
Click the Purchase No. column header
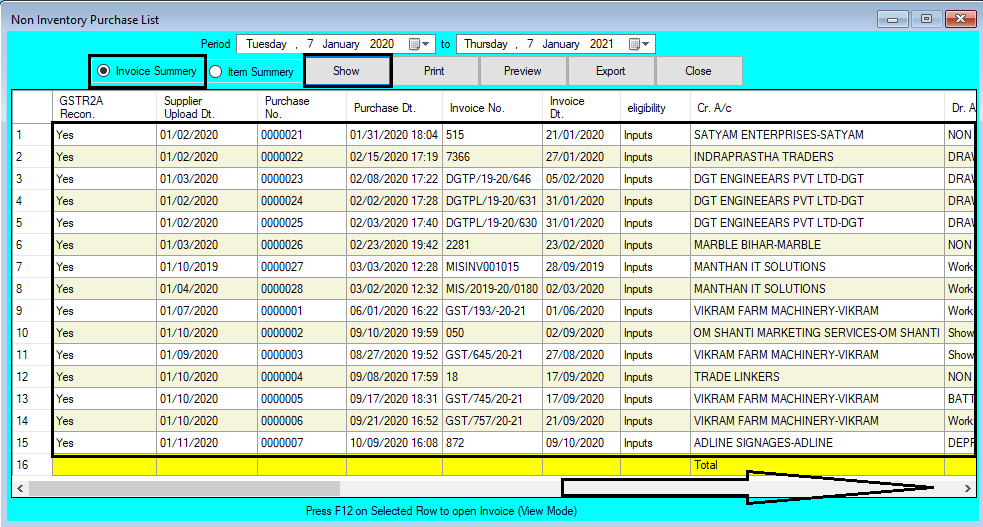(x=302, y=107)
